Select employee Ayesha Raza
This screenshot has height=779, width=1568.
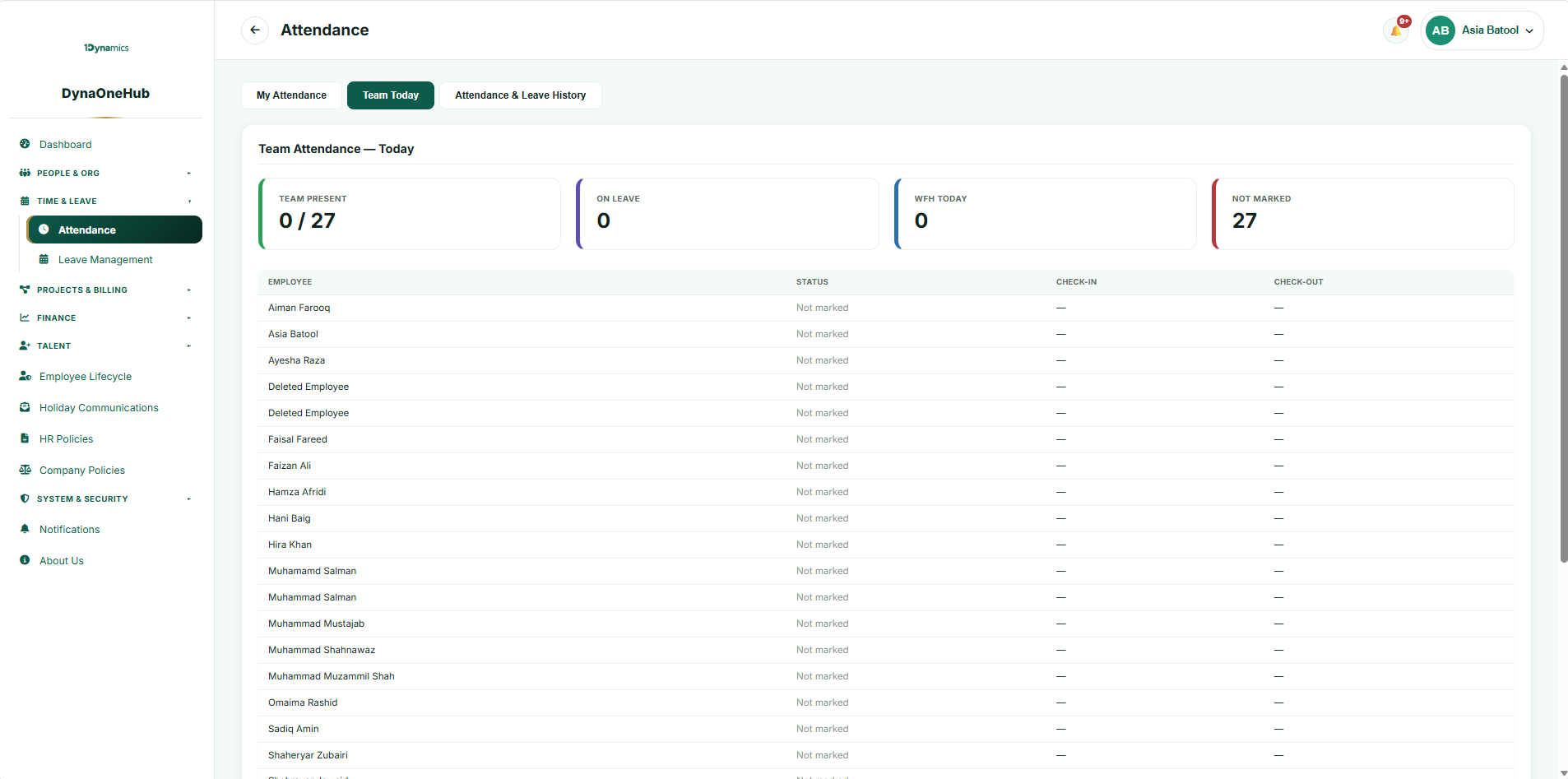pyautogui.click(x=296, y=360)
